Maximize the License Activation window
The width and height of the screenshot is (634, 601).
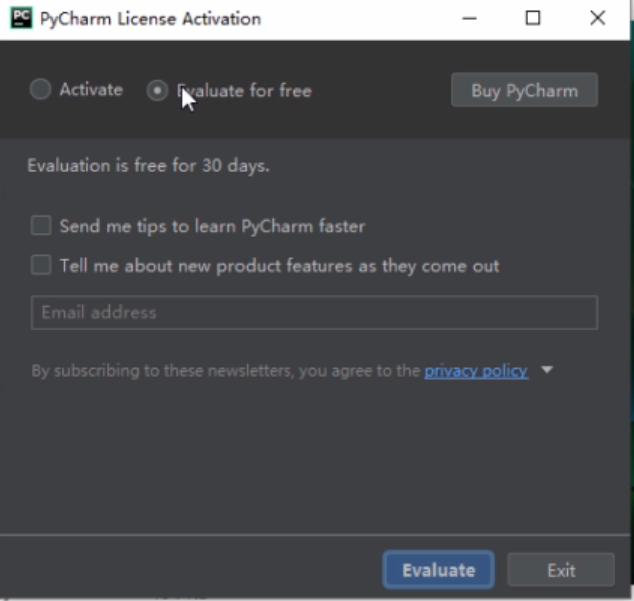click(x=533, y=18)
